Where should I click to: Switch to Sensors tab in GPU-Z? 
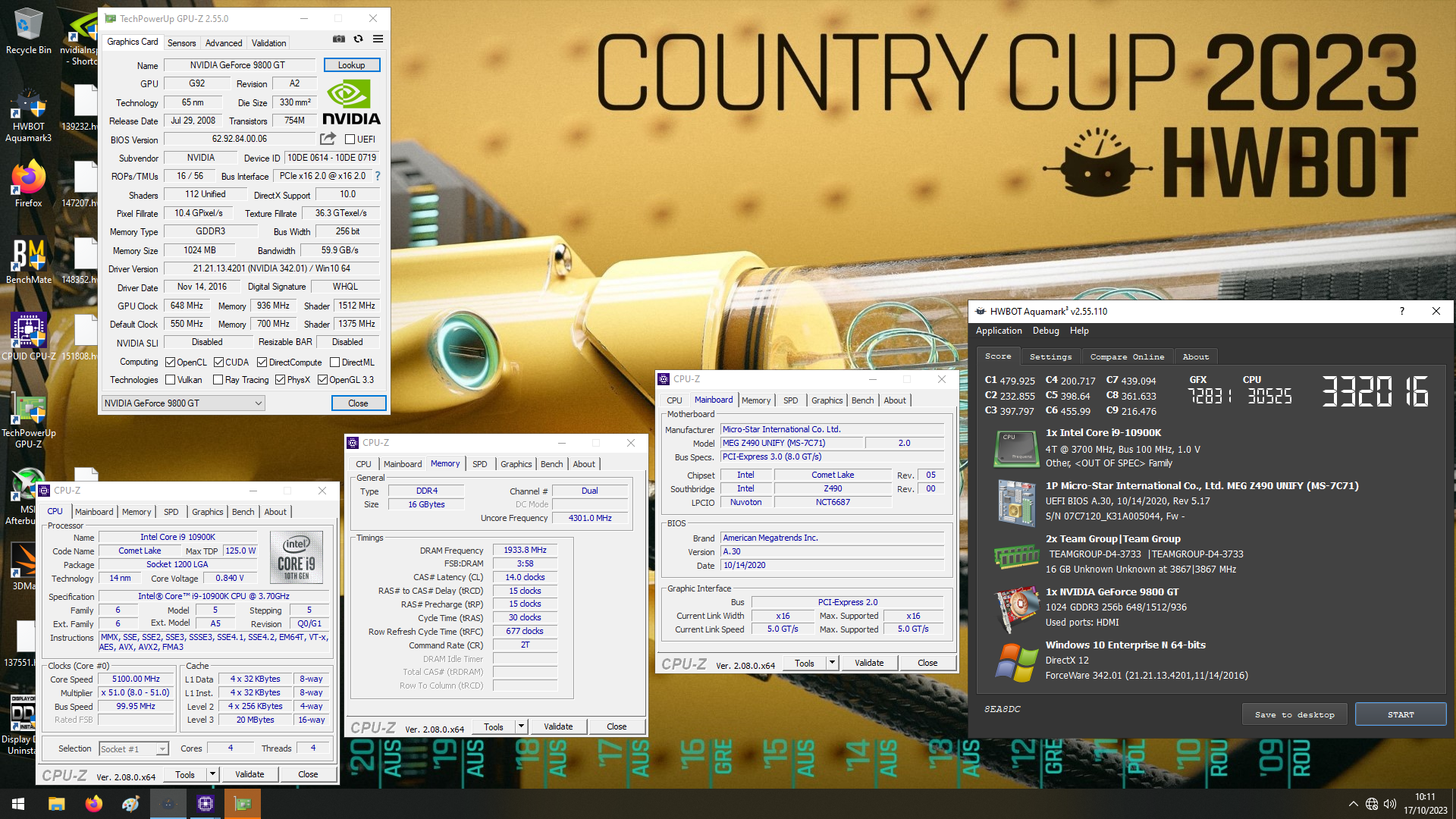click(181, 43)
